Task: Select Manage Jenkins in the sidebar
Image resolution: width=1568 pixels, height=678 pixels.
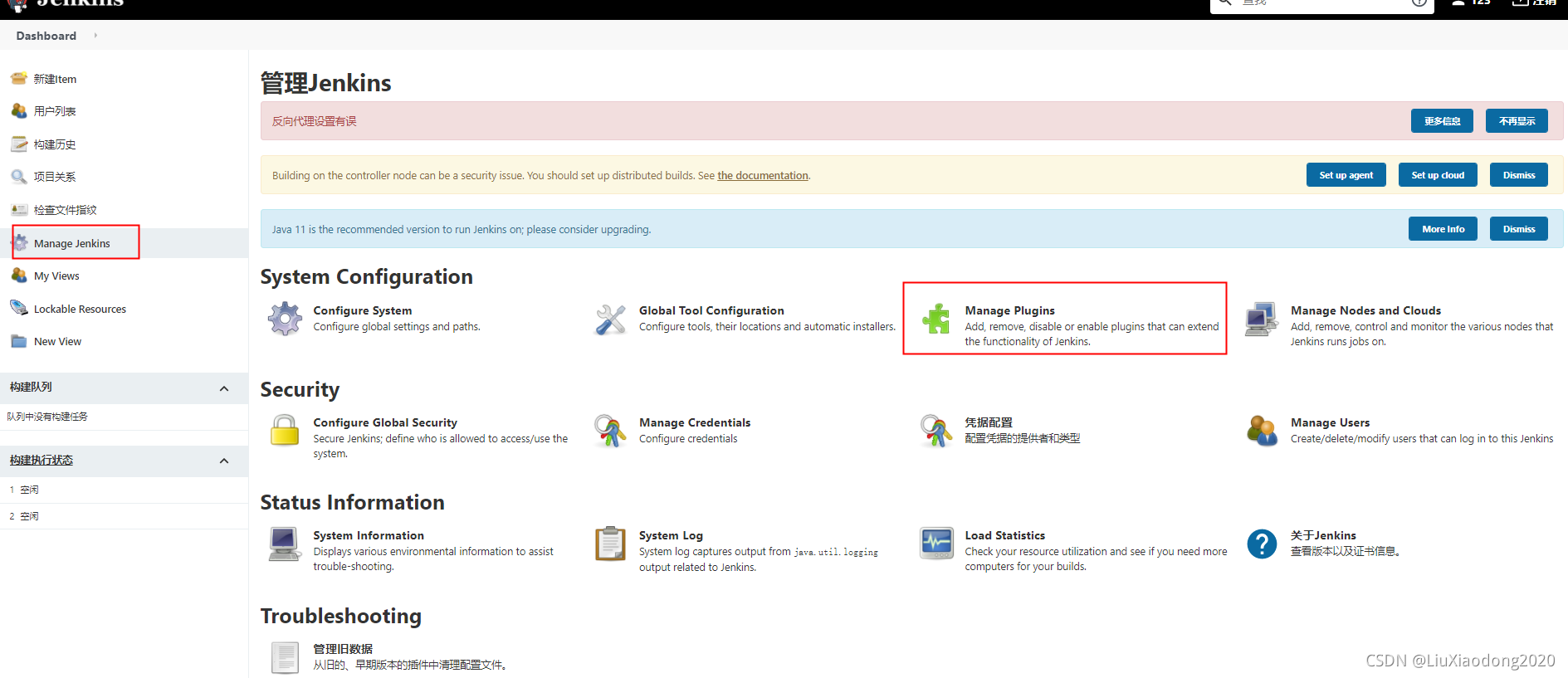Action: 72,243
